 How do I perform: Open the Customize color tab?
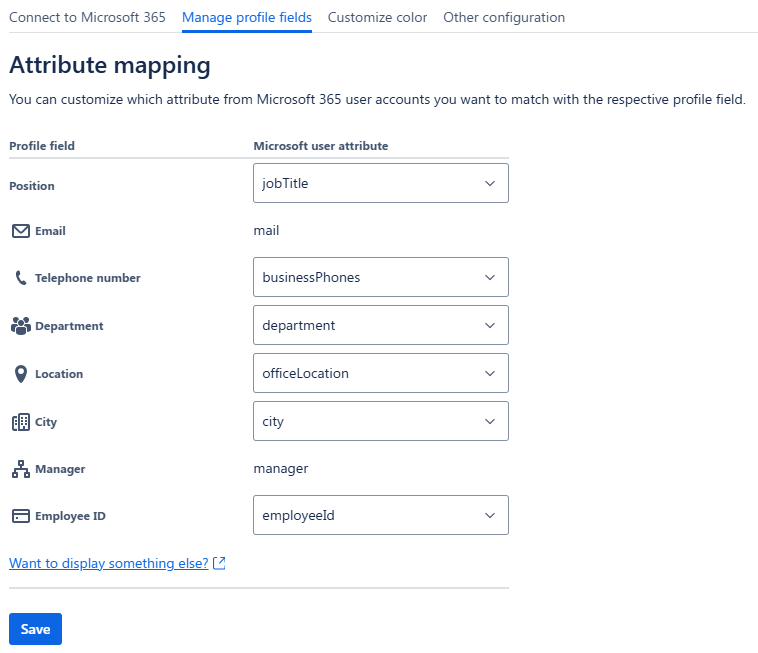pos(377,17)
